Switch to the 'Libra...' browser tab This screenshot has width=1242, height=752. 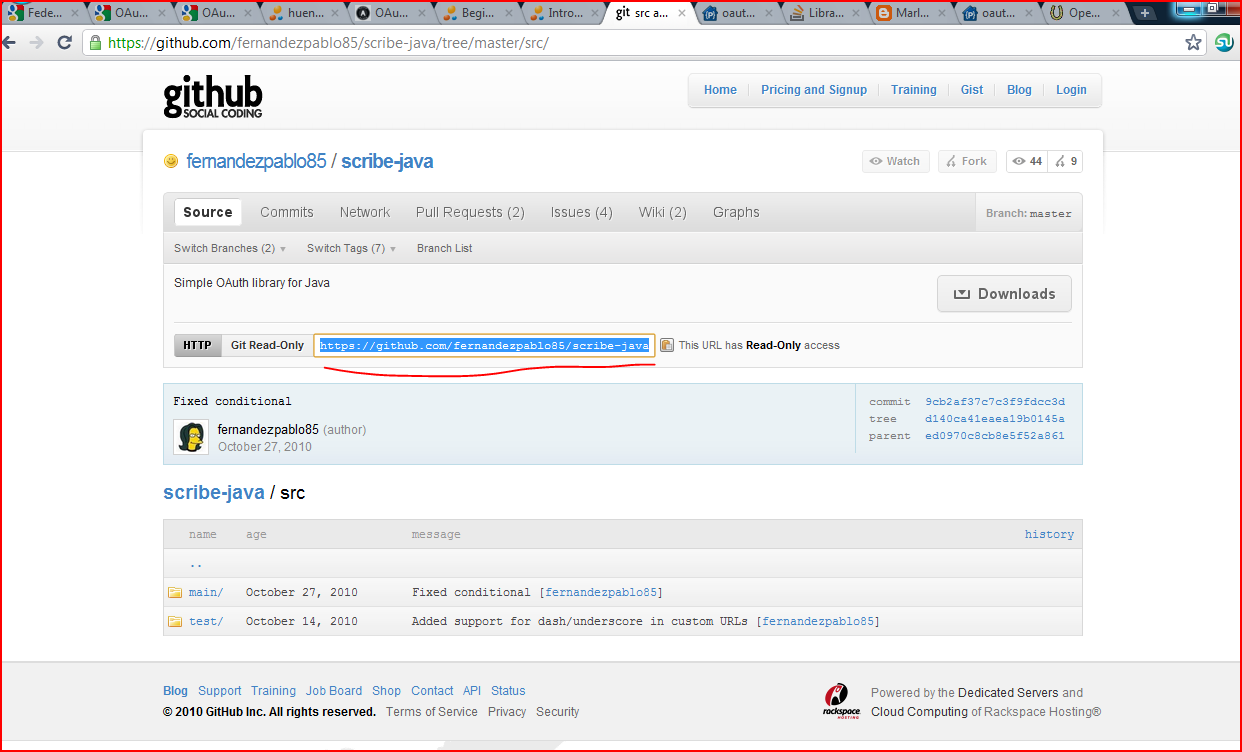coord(825,13)
